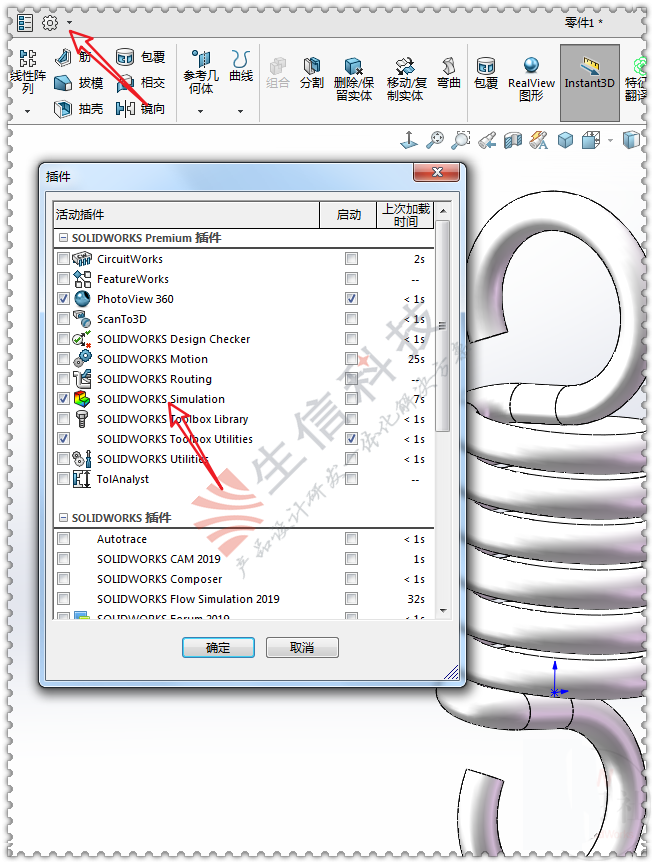Click the 活动插件 column header
Image resolution: width=654 pixels, height=864 pixels.
pyautogui.click(x=187, y=215)
